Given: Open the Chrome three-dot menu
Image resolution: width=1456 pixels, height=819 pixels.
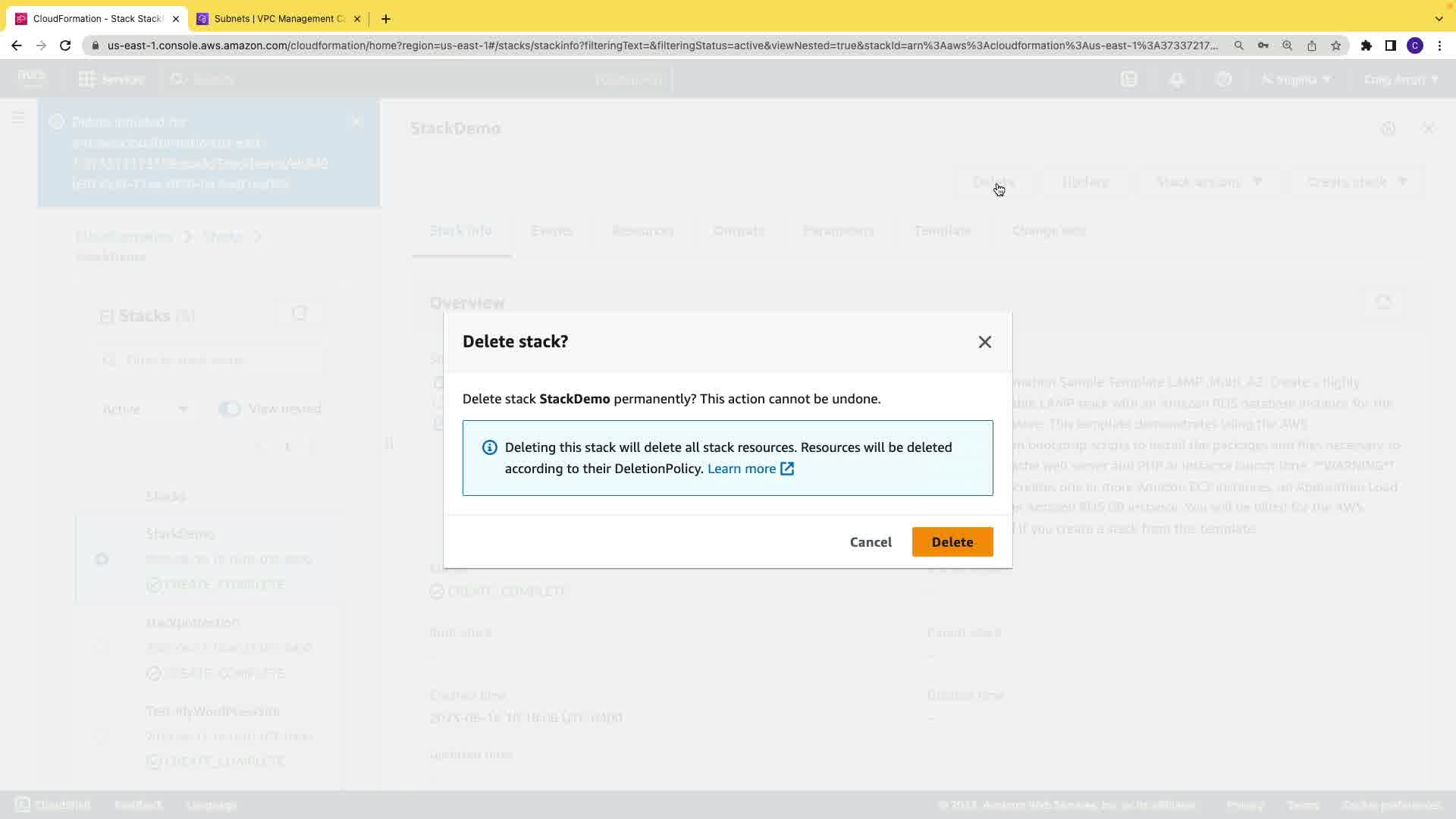Looking at the screenshot, I should coord(1439,45).
